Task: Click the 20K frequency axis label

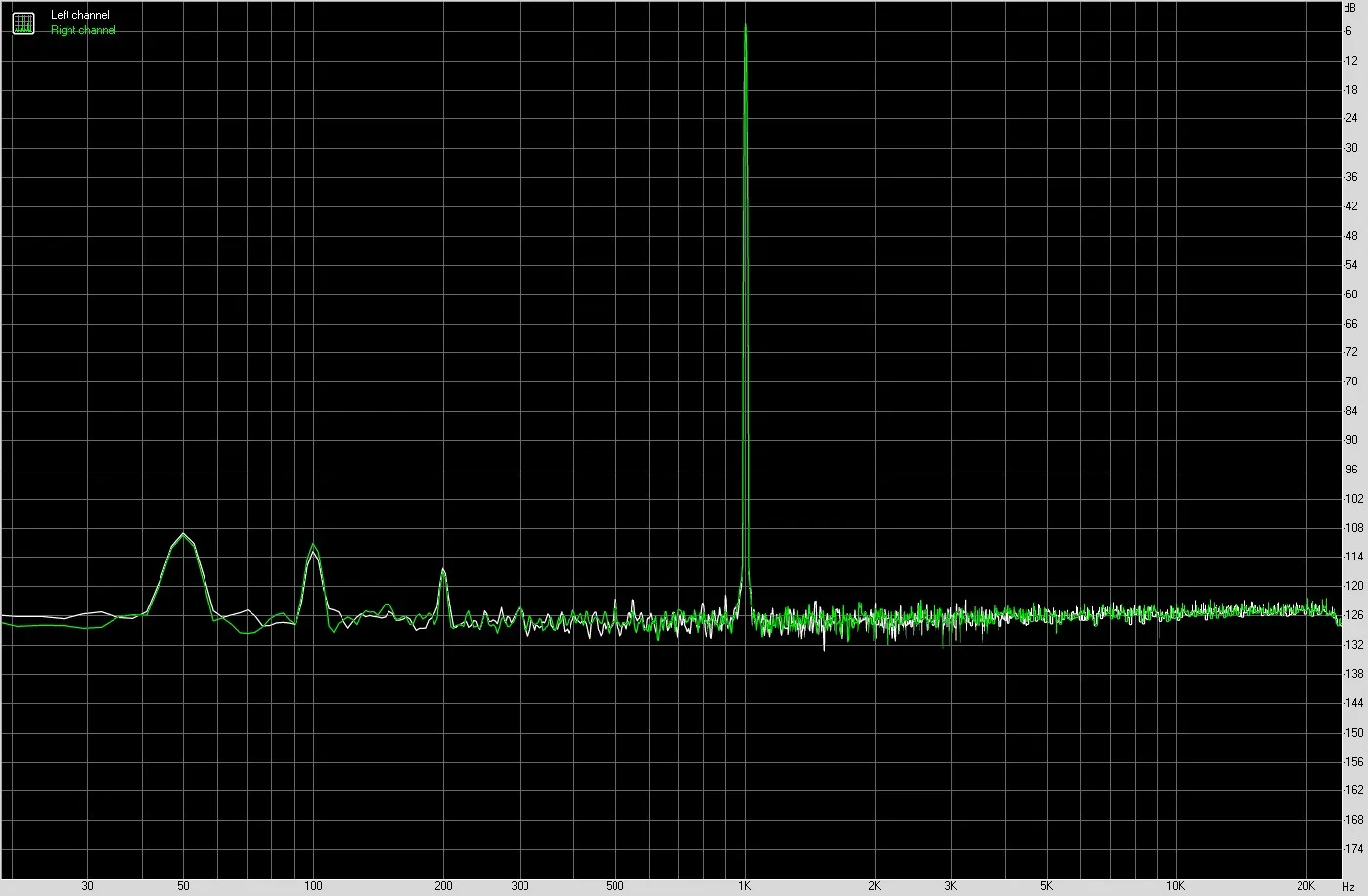Action: coord(1306,886)
